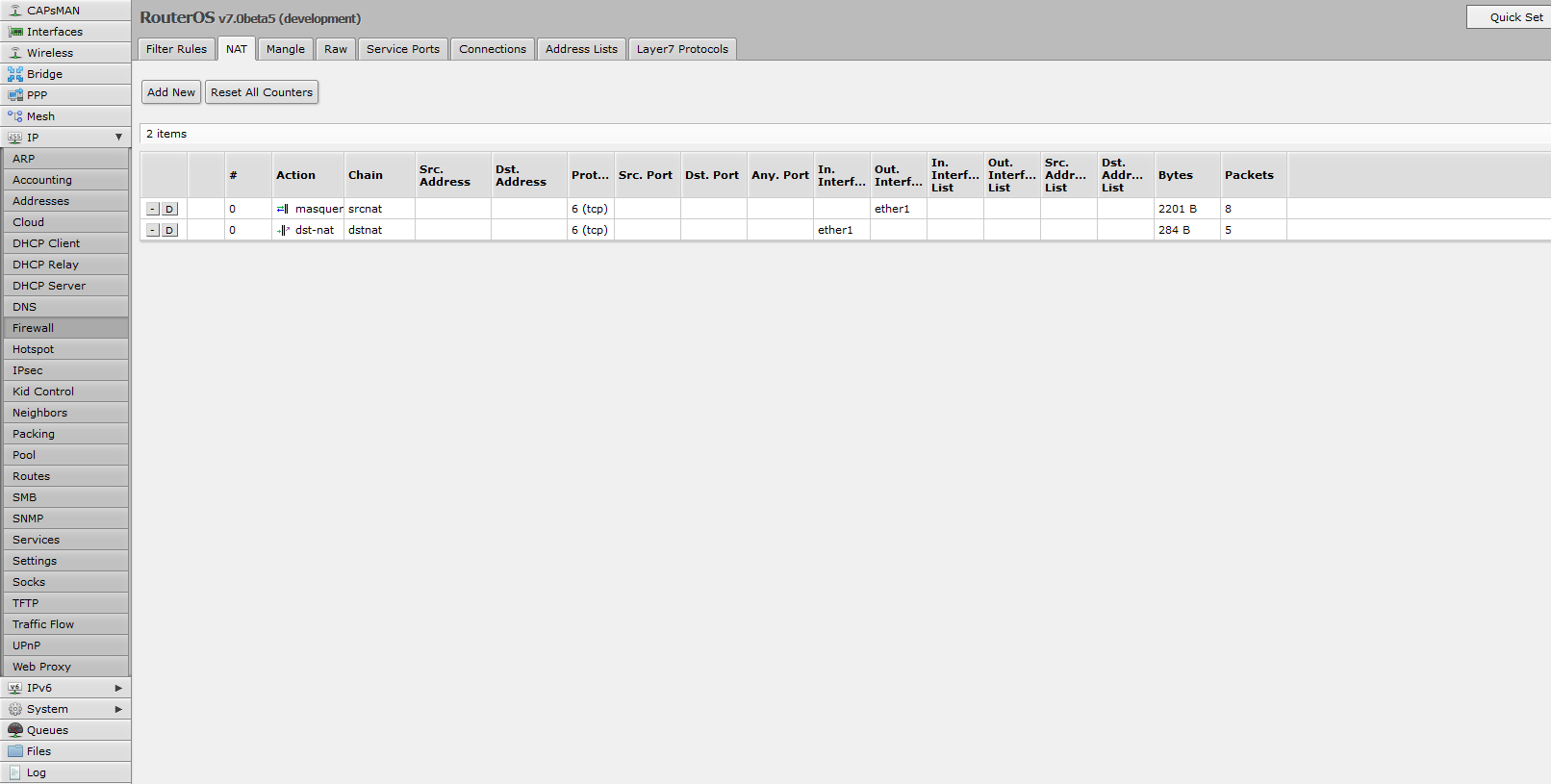This screenshot has width=1551, height=784.
Task: Click the Files folder icon in sidebar
Action: pos(15,751)
